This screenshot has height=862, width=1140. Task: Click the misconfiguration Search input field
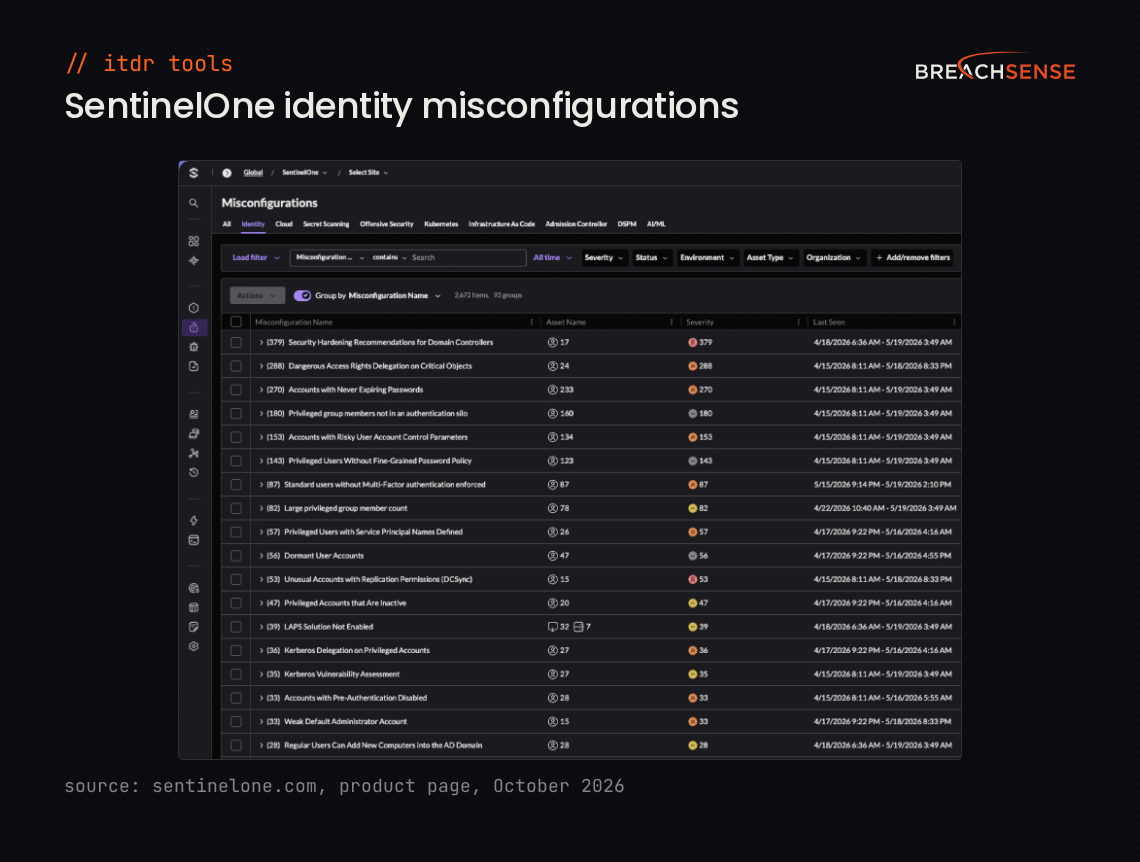pyautogui.click(x=467, y=258)
